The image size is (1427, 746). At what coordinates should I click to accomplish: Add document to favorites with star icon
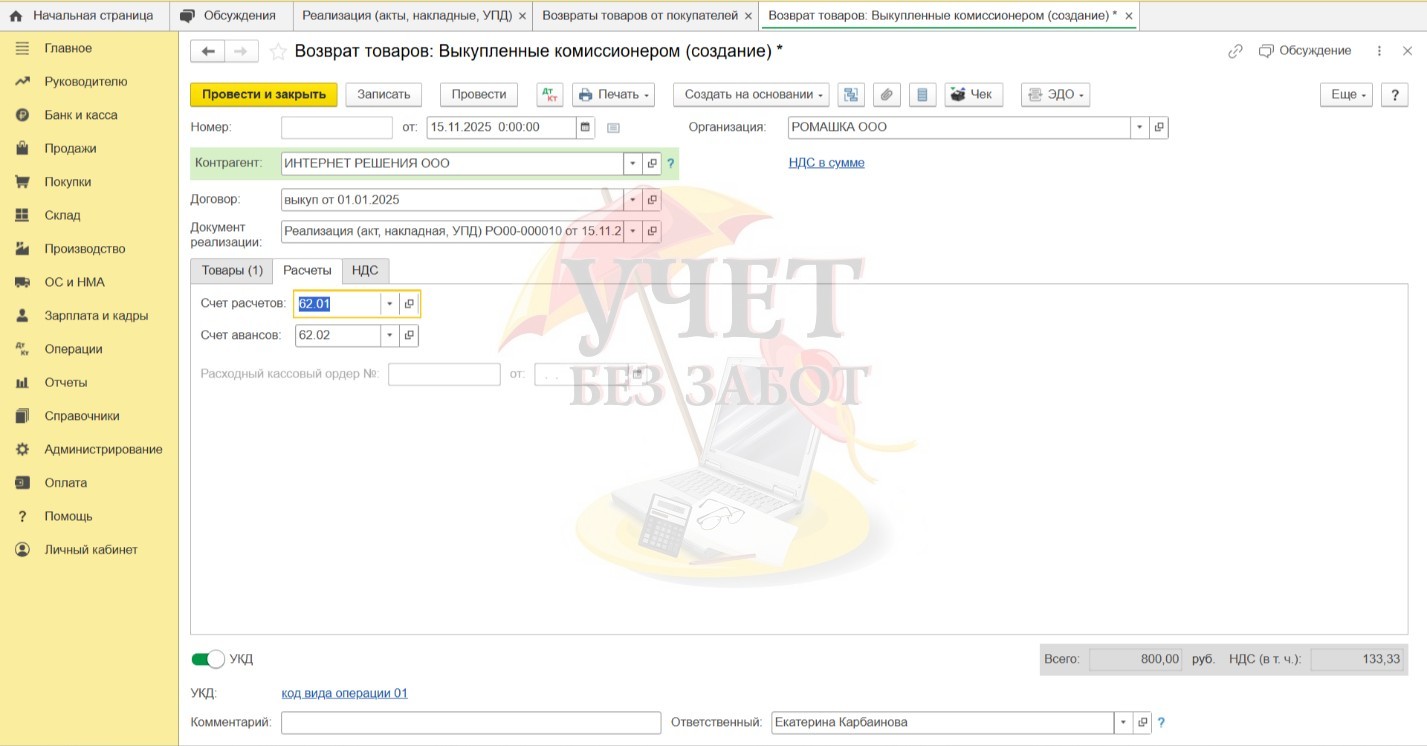pos(278,52)
